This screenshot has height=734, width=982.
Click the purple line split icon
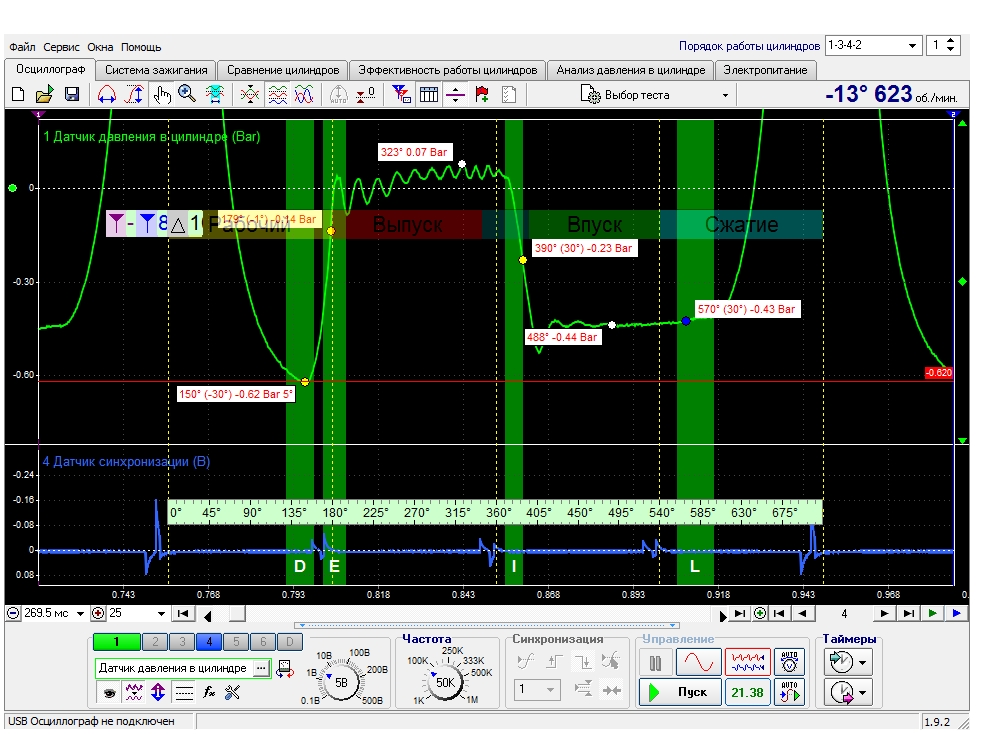(455, 95)
